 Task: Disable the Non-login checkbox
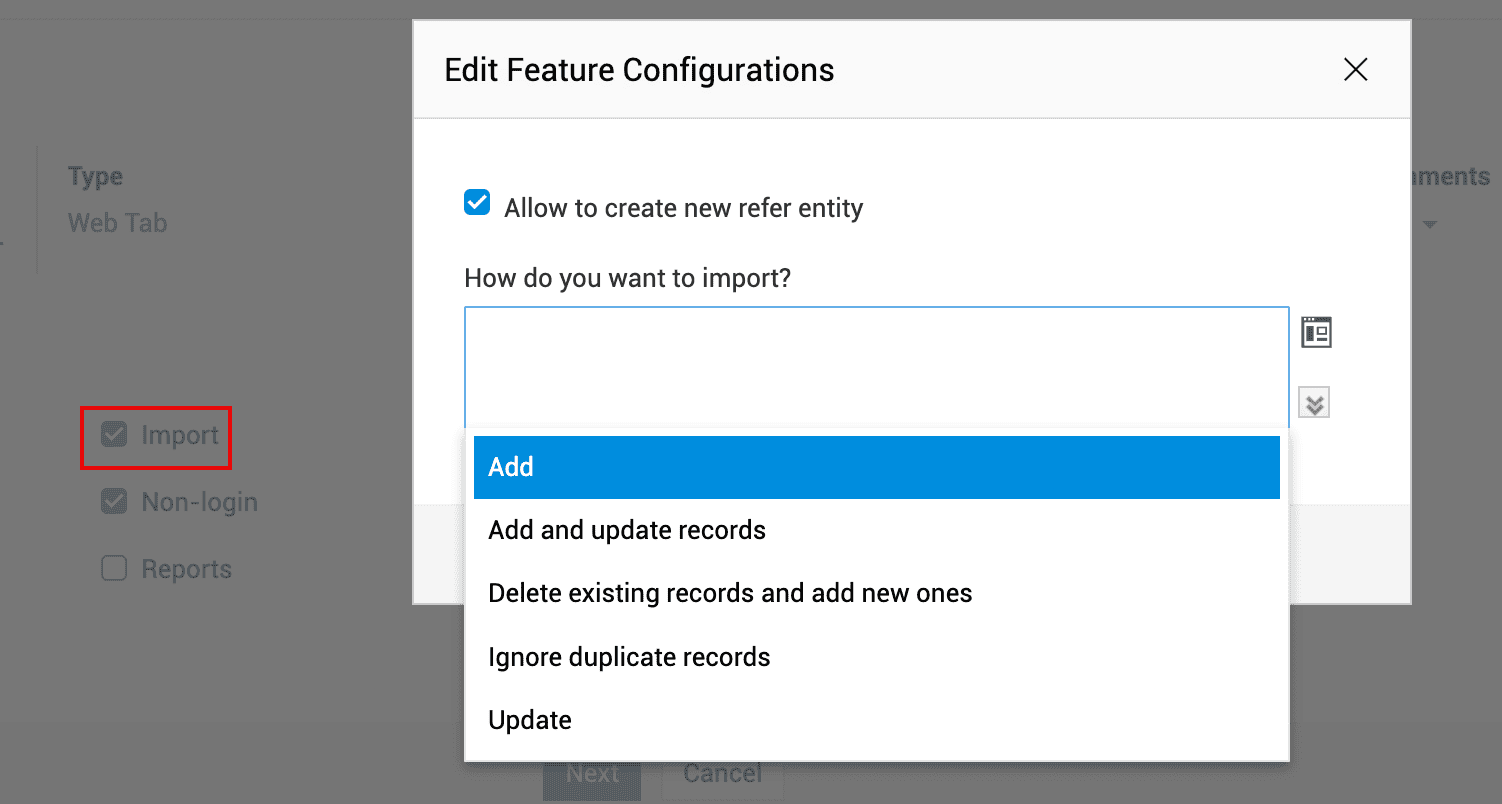tap(114, 501)
